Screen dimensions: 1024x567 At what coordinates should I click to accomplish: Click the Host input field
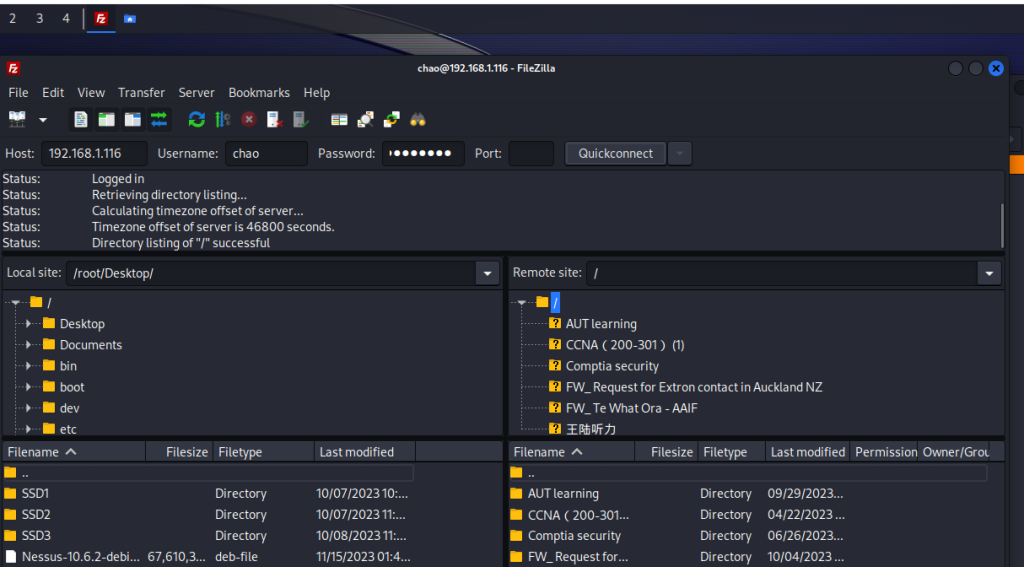pyautogui.click(x=95, y=154)
